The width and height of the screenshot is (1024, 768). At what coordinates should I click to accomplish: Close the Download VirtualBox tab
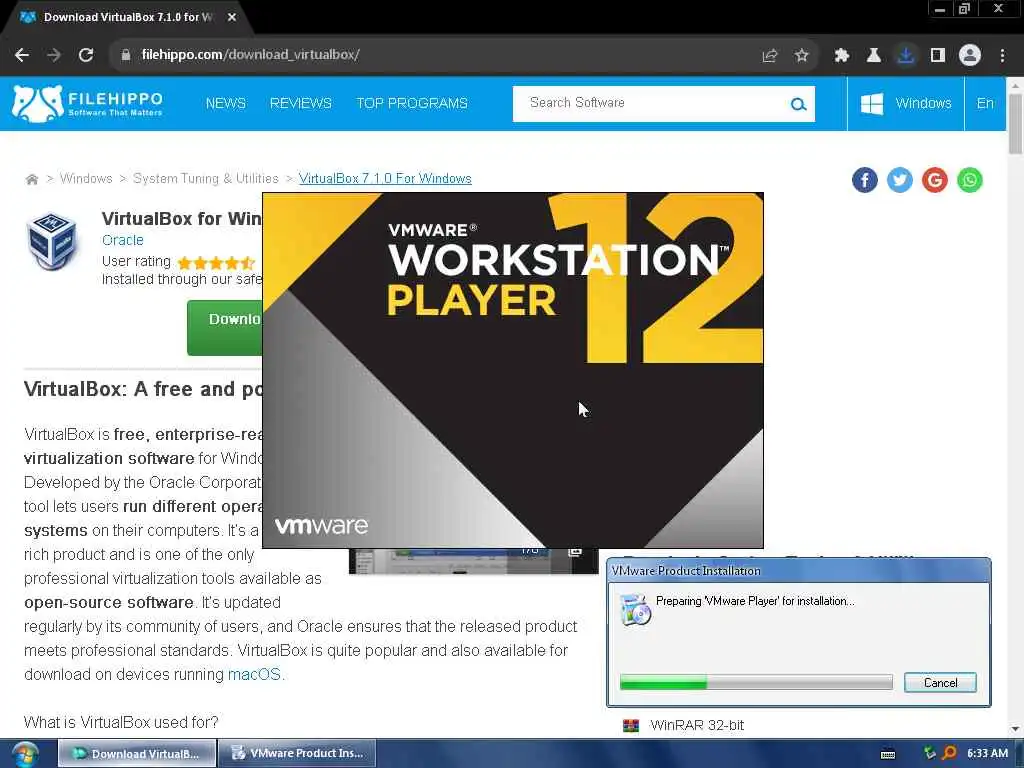click(x=232, y=18)
